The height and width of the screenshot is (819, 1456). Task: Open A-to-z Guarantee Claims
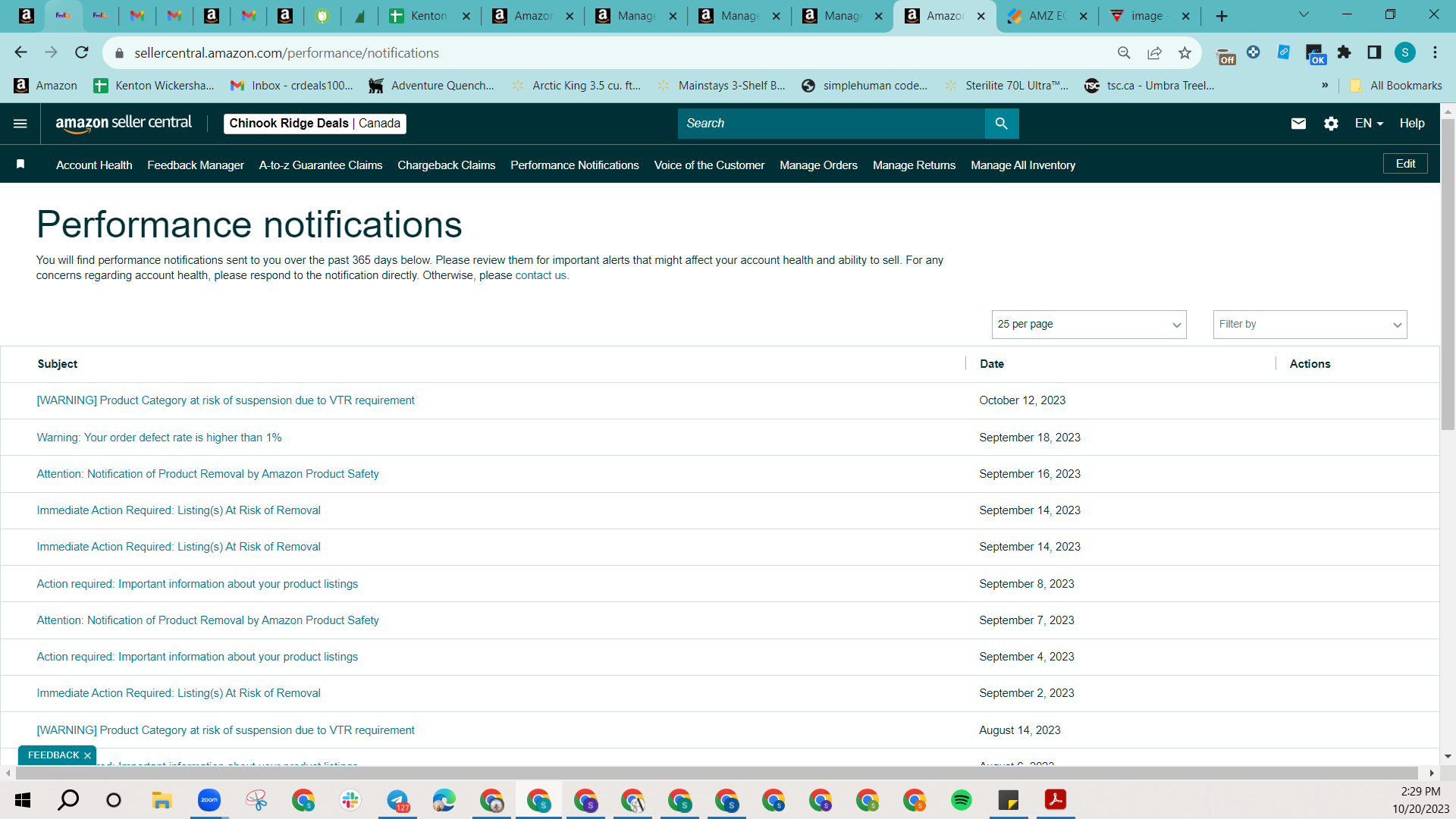tap(321, 165)
